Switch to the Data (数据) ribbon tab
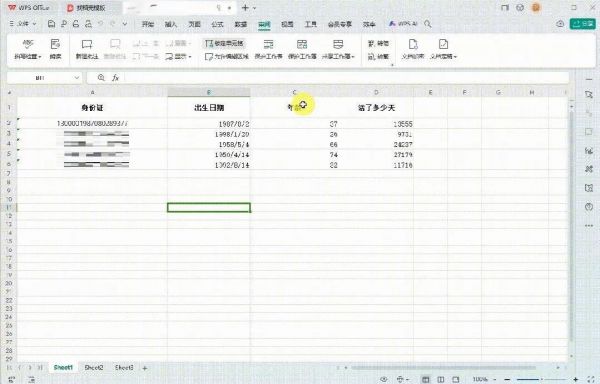 coord(241,24)
